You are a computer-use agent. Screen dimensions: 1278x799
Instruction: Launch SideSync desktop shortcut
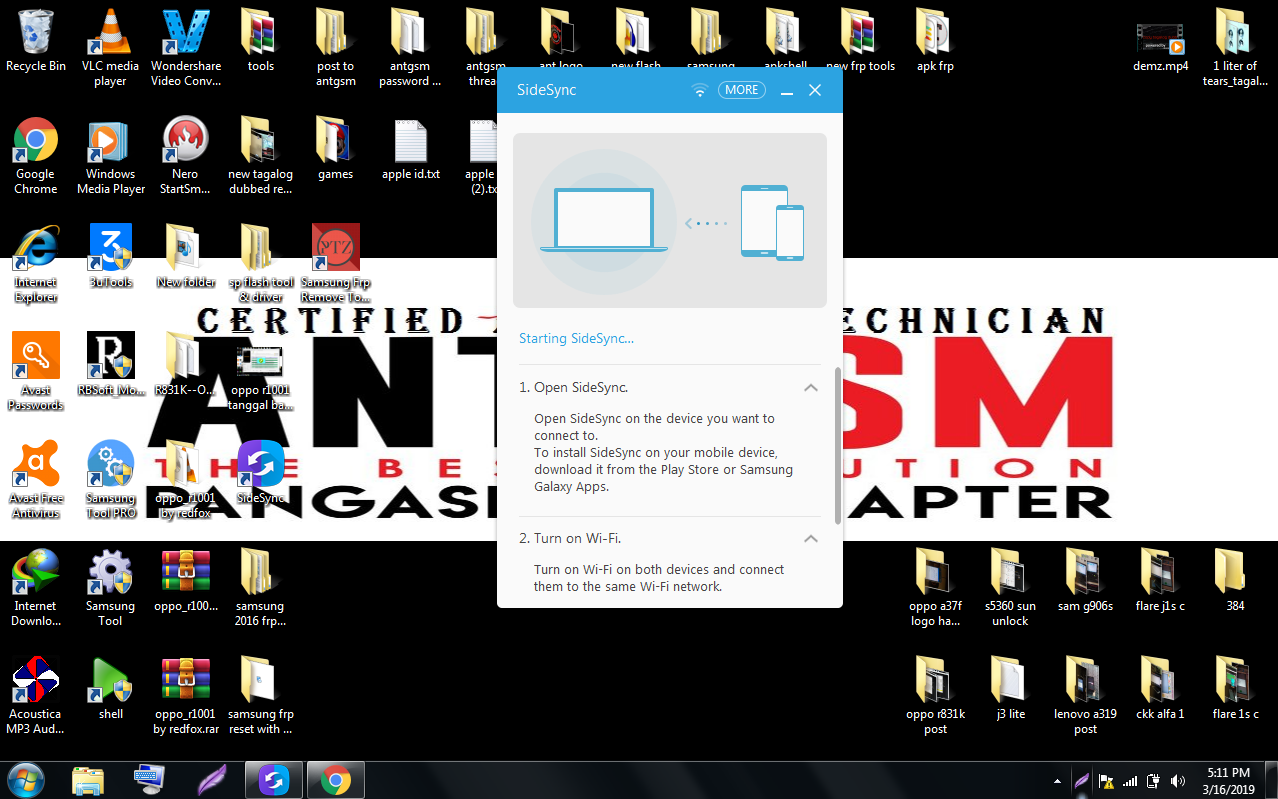click(261, 473)
